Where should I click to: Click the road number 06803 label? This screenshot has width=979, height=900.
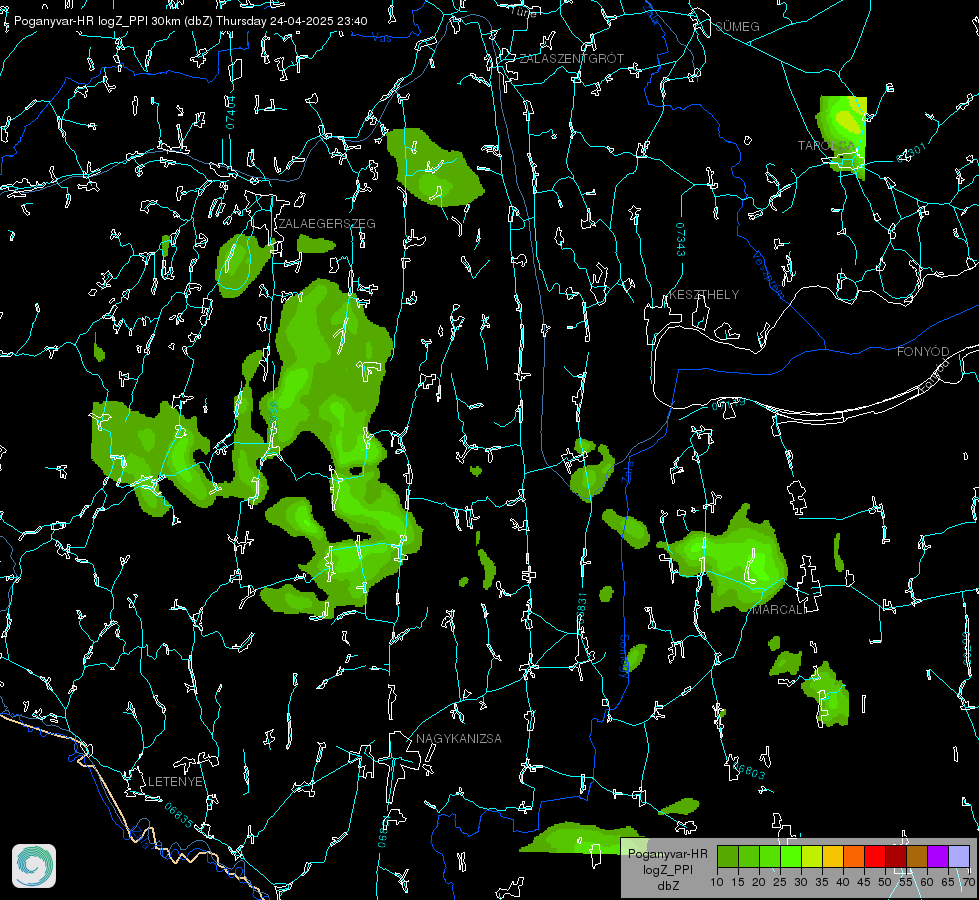[x=749, y=770]
